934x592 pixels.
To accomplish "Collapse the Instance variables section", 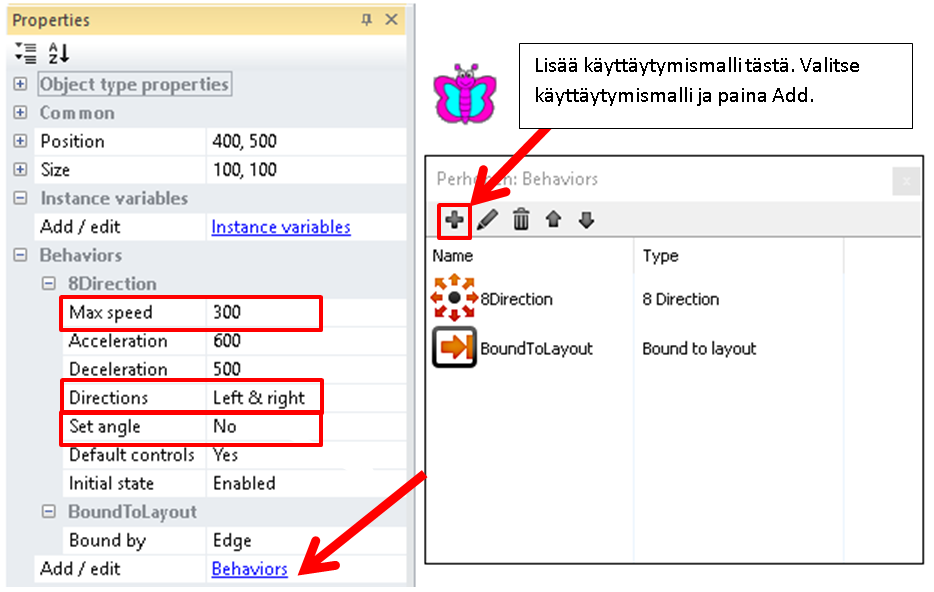I will click(x=20, y=199).
